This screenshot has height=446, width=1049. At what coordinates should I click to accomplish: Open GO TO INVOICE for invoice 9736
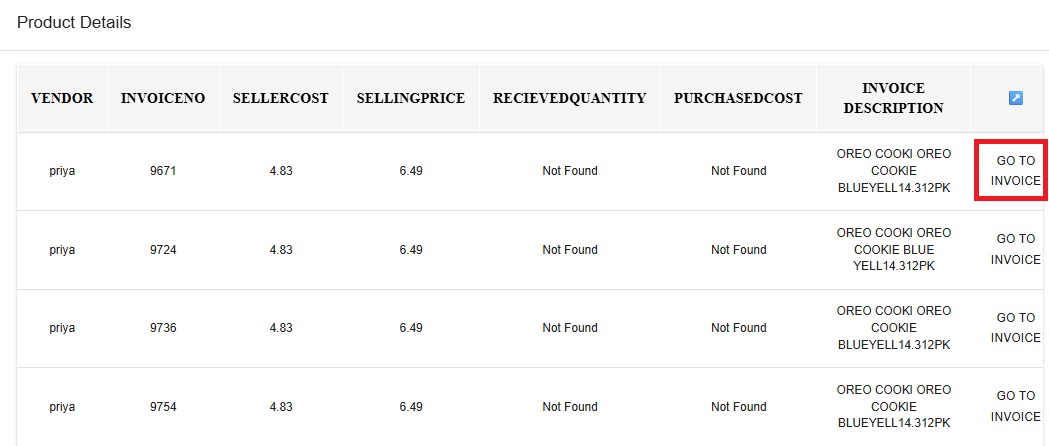tap(1016, 328)
